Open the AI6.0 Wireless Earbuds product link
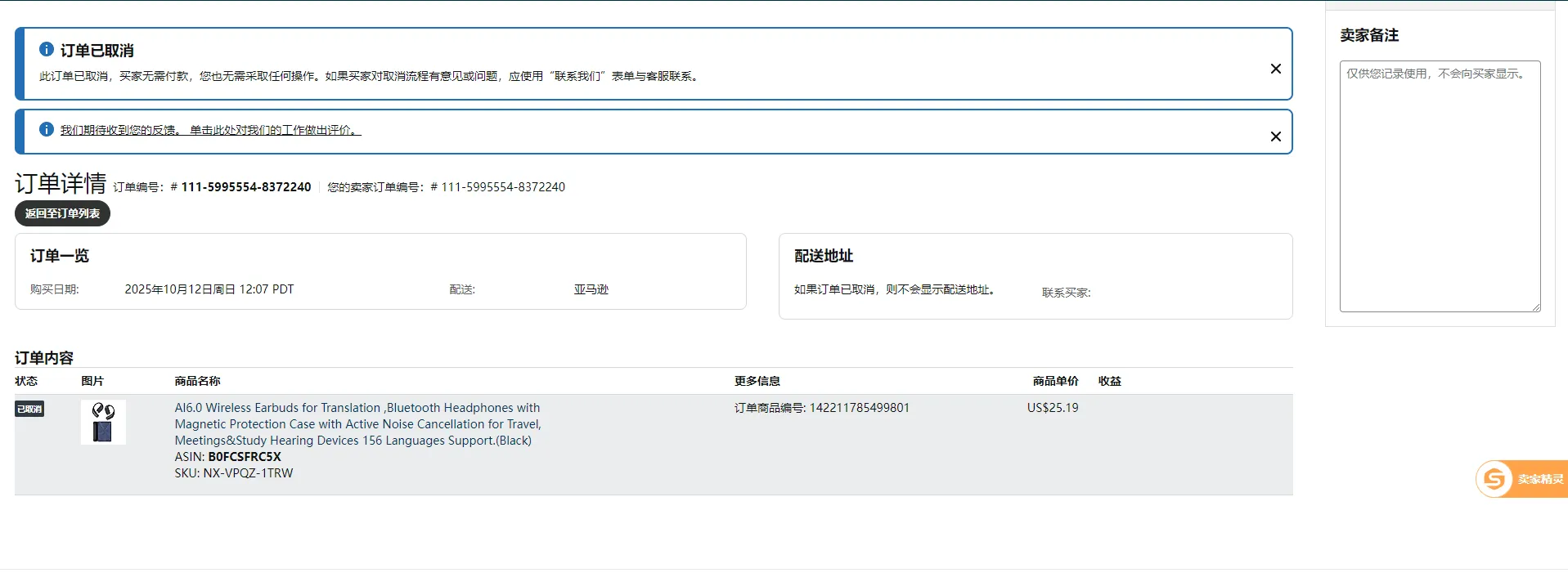The image size is (1568, 573). (x=357, y=423)
